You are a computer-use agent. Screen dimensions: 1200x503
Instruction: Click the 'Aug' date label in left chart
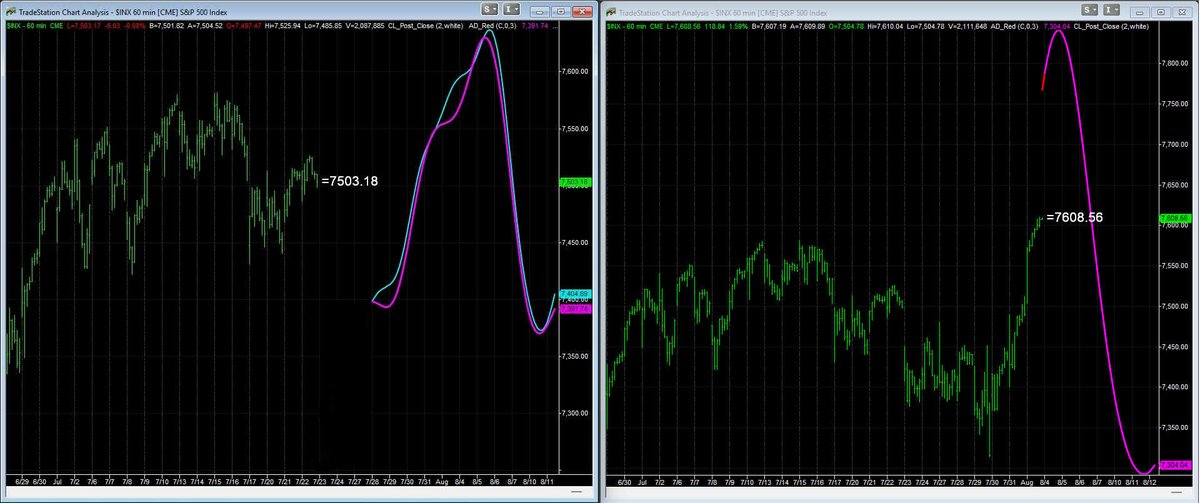(444, 481)
